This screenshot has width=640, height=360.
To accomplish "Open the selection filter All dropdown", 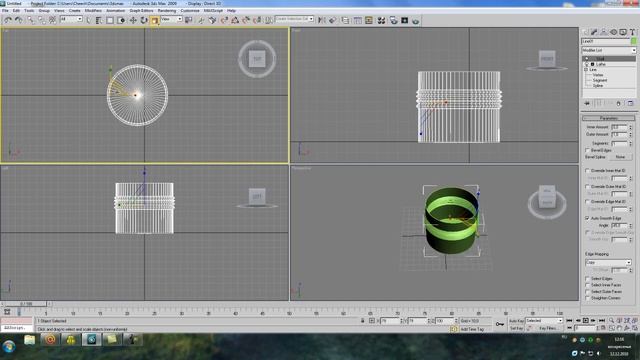I will click(71, 19).
